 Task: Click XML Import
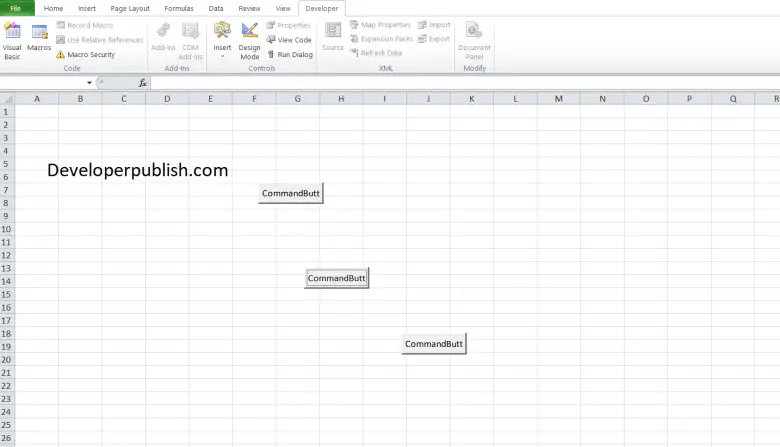pyautogui.click(x=434, y=24)
